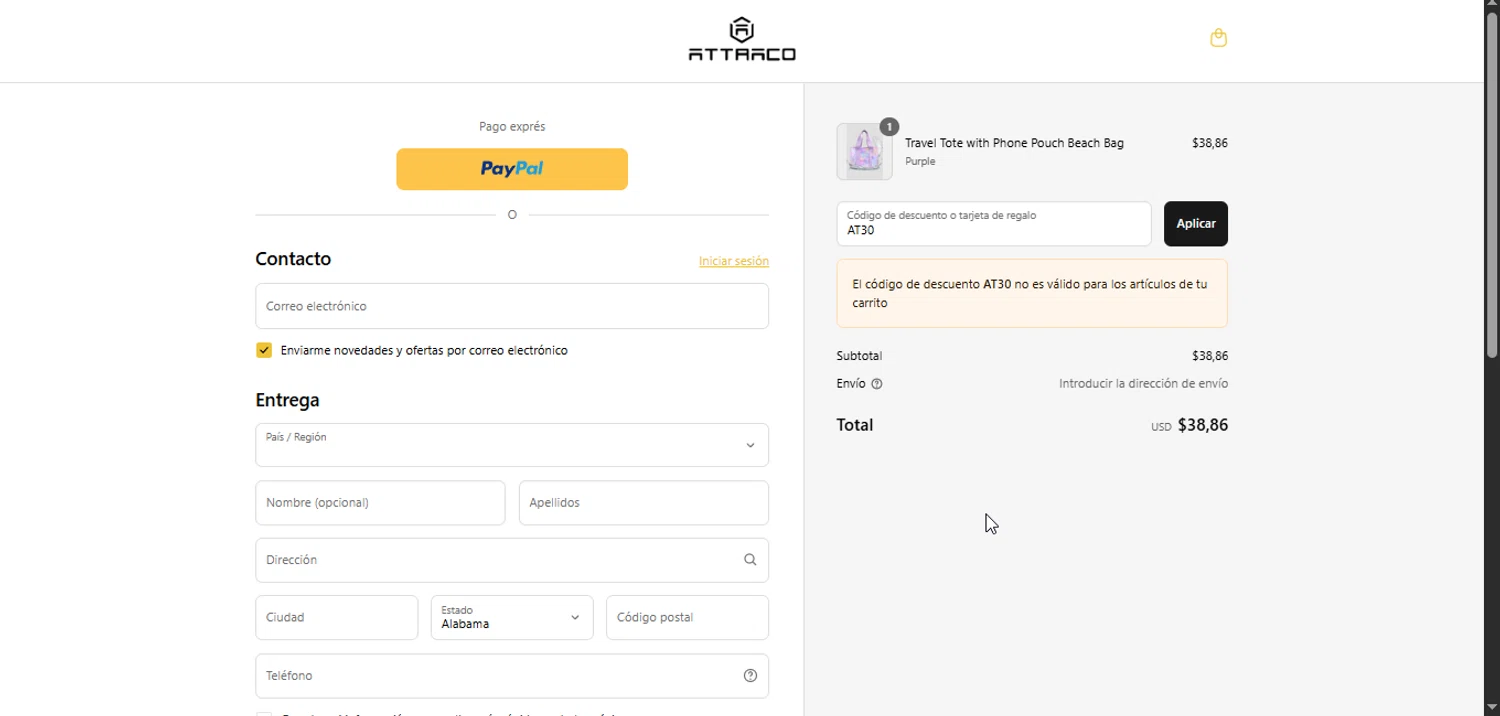This screenshot has height=716, width=1500.
Task: Click the Aplicar discount button
Action: (1196, 224)
